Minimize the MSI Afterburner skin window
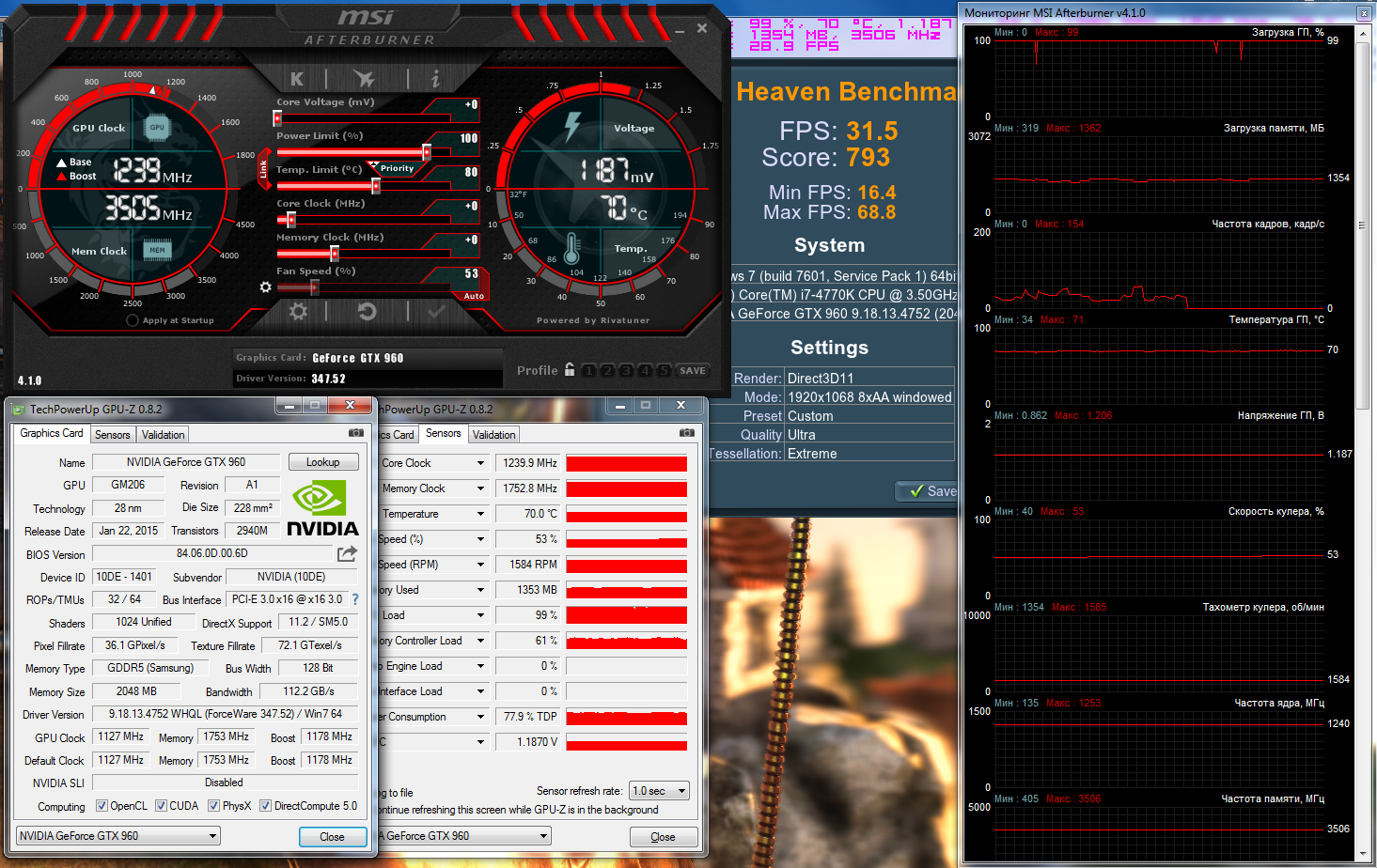Screen dimensions: 1377x868 (680, 30)
